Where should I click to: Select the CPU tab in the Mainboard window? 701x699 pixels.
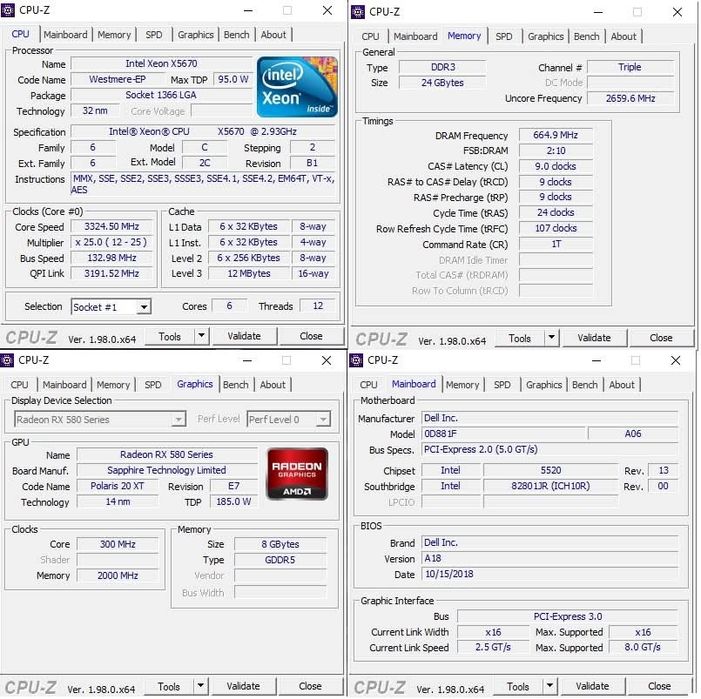(x=368, y=384)
